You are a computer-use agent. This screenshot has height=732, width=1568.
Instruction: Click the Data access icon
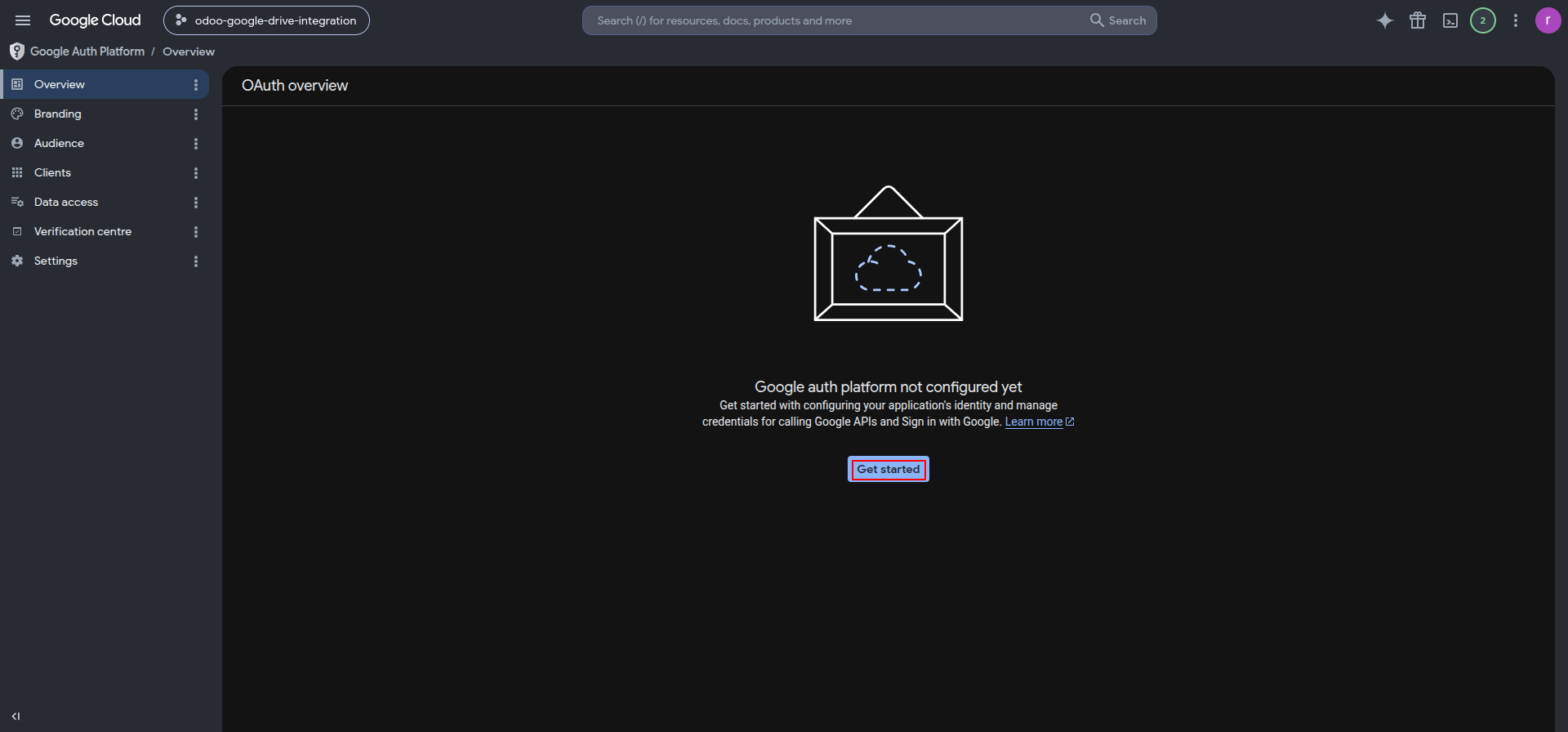[17, 202]
